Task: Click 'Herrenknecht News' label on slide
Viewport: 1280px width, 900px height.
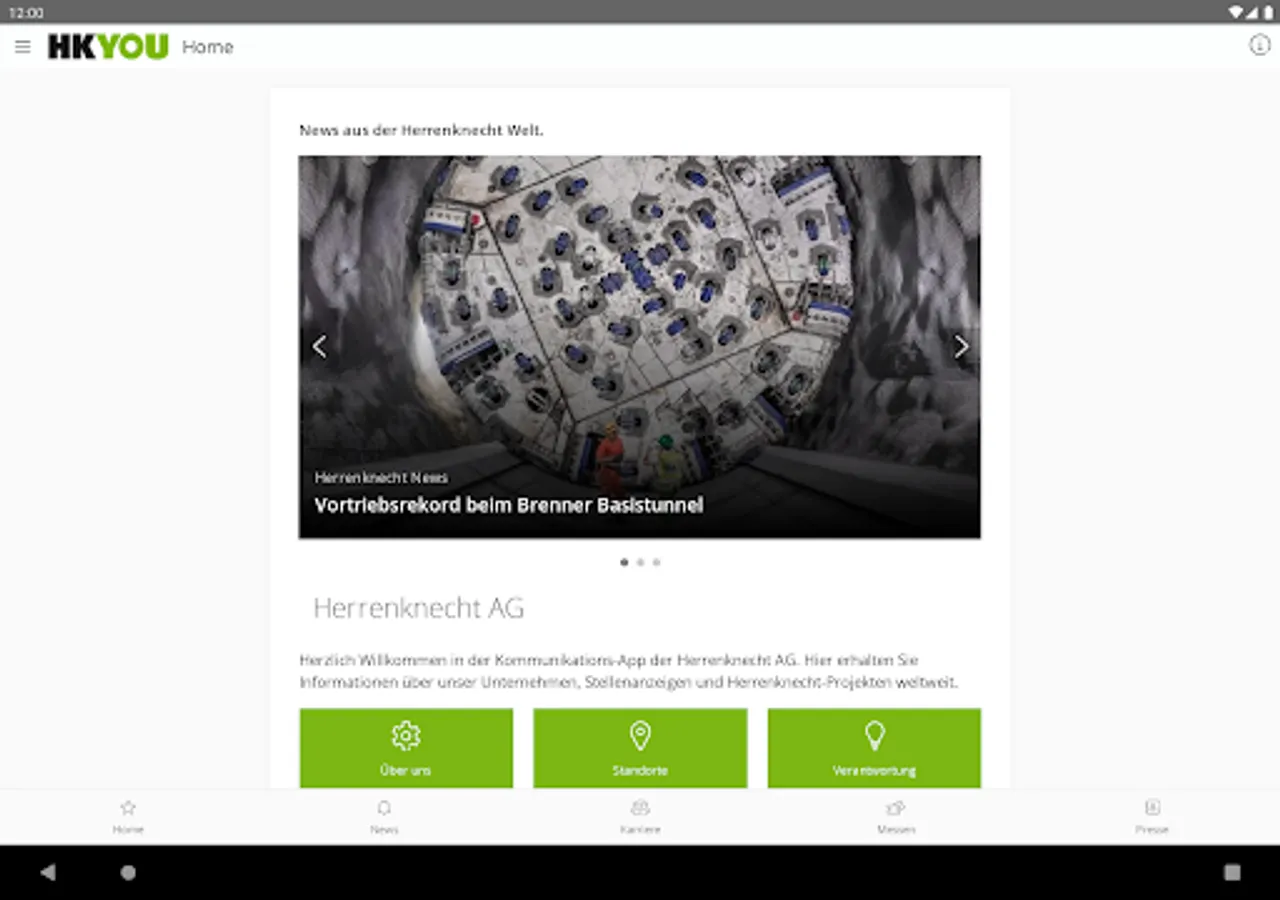Action: (x=381, y=478)
